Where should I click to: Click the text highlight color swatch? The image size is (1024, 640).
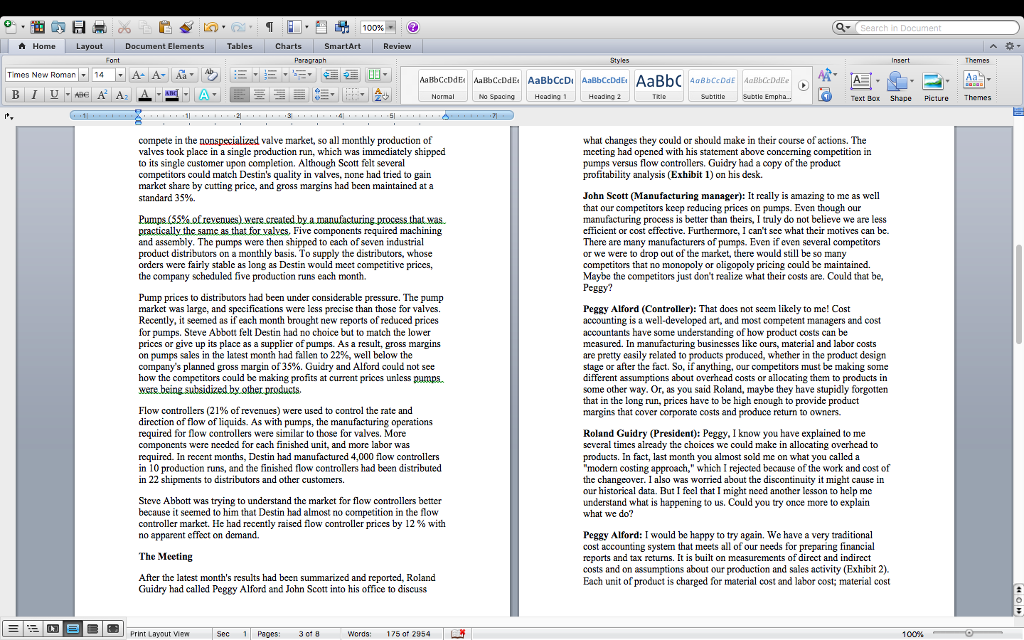171,95
